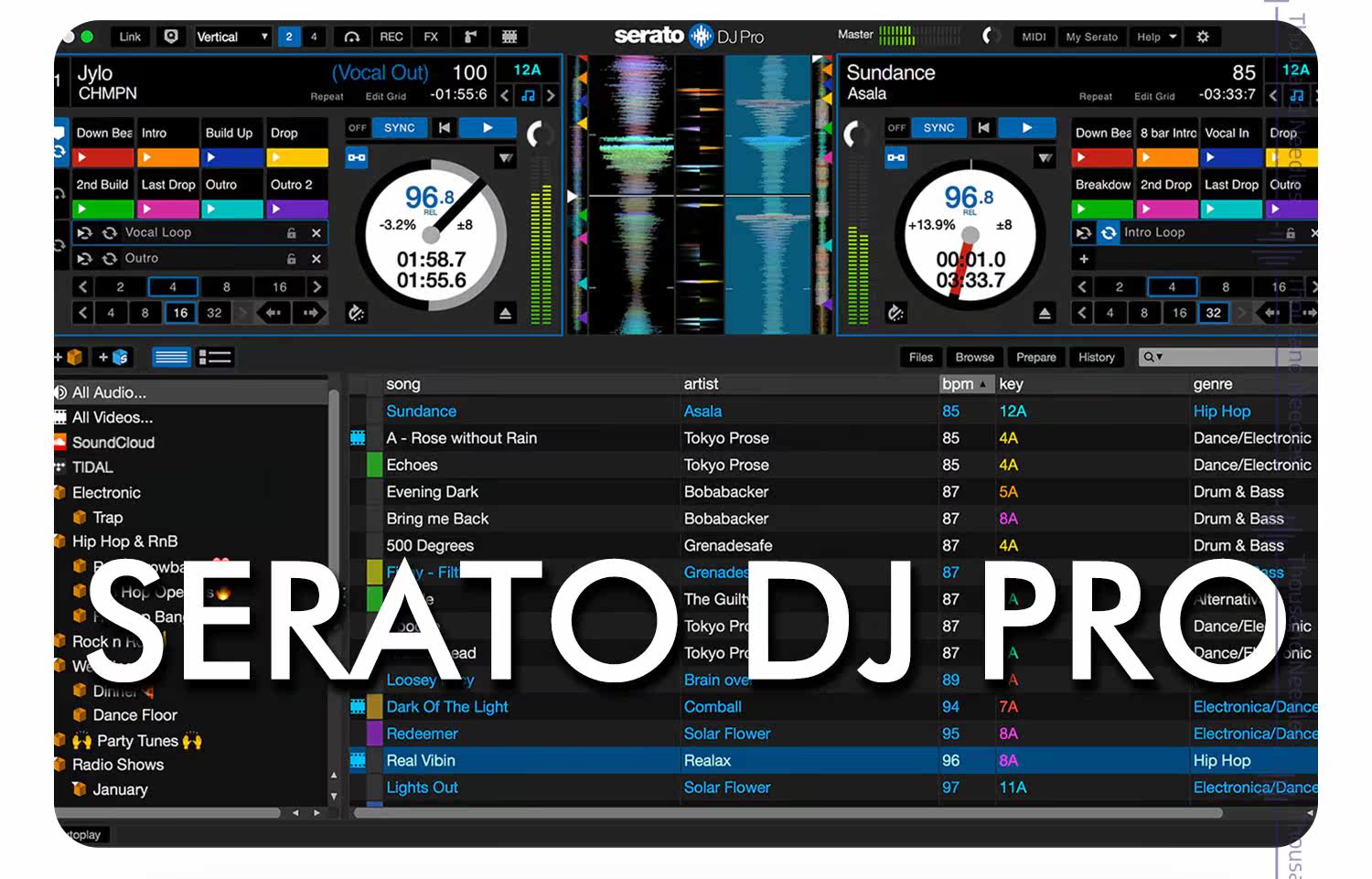Open the right deck tempo range dropdown arrow
This screenshot has height=879, width=1372.
(x=1045, y=158)
